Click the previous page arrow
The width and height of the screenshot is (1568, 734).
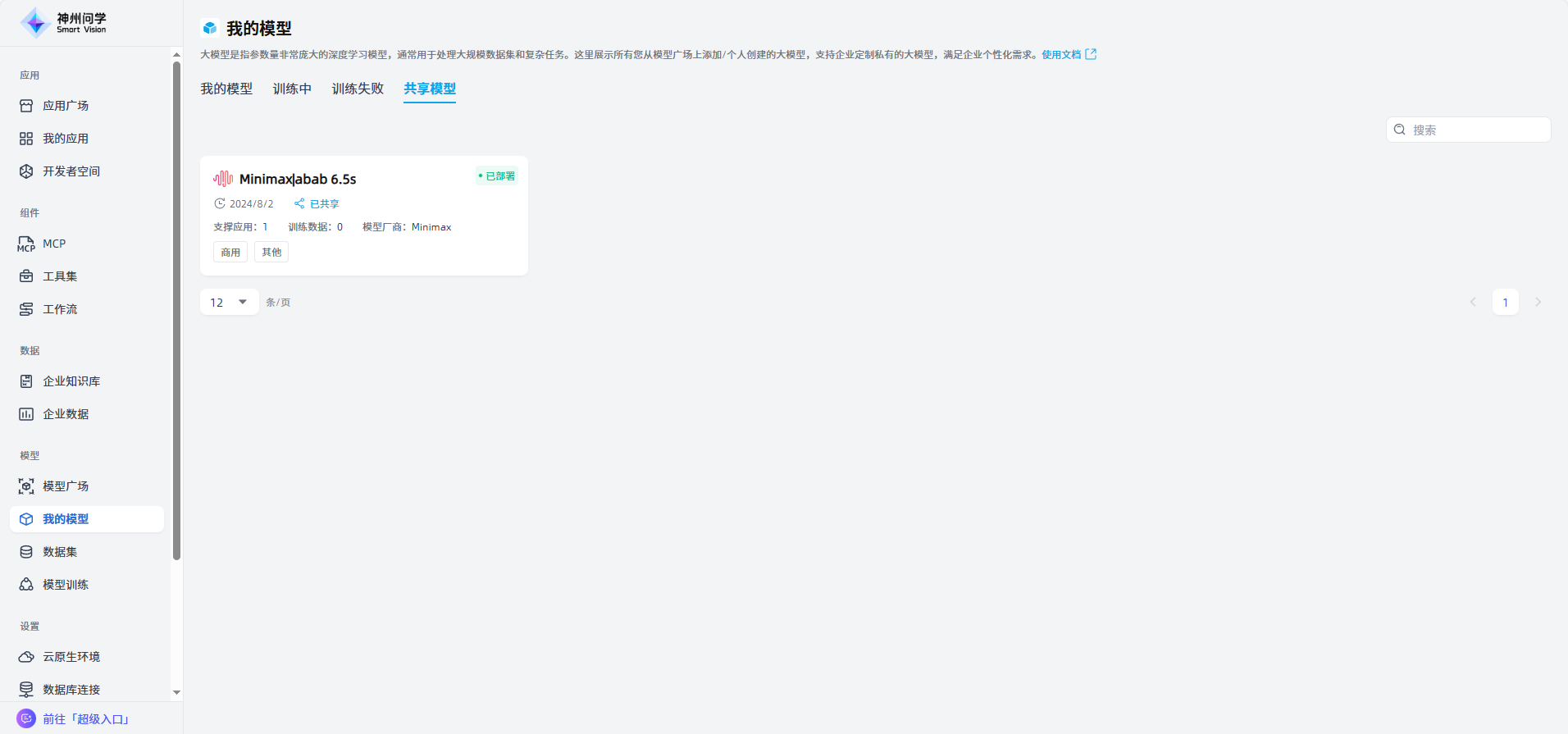(1473, 303)
